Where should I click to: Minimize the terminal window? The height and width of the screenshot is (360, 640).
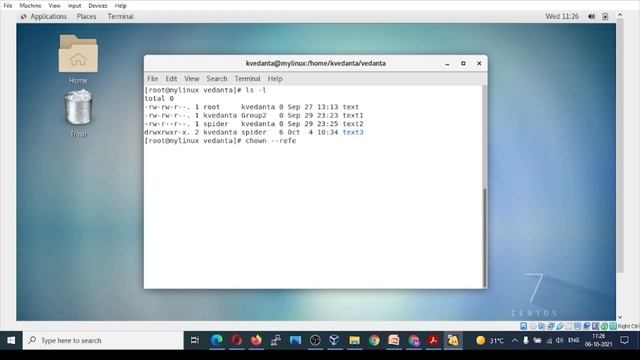447,64
